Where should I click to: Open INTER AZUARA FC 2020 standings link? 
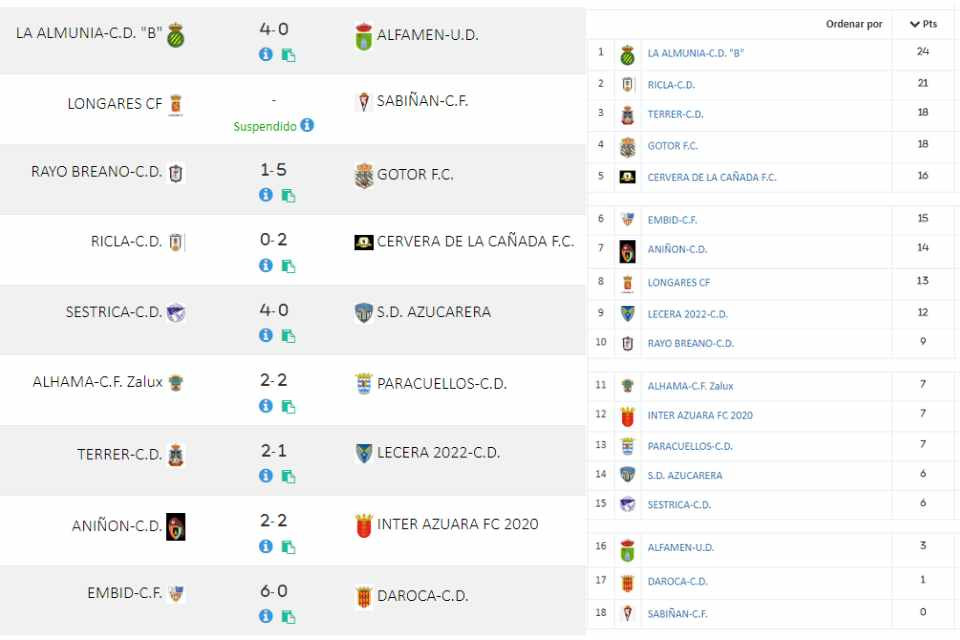click(x=700, y=415)
